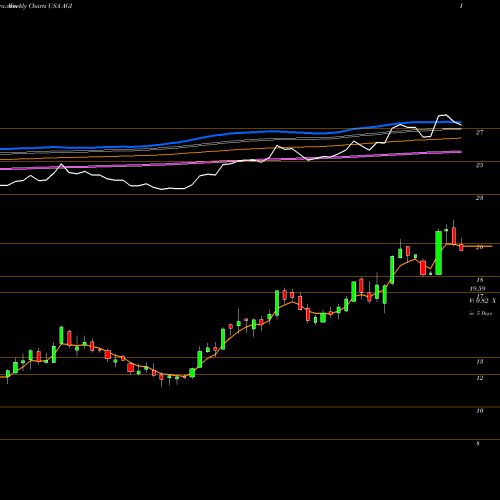This screenshot has height=500, width=500.
Task: Click the current price value 19.59
Action: pos(477,289)
